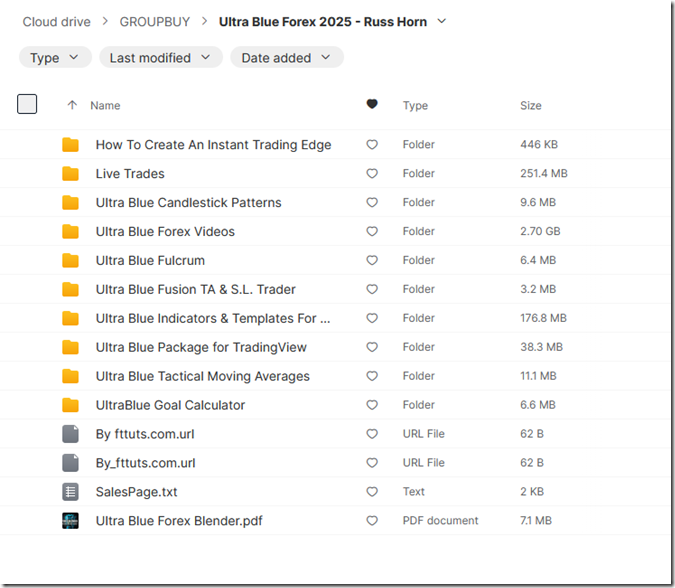Favorite the By fttuts.com.url file
The height and width of the screenshot is (588, 675).
[x=372, y=434]
